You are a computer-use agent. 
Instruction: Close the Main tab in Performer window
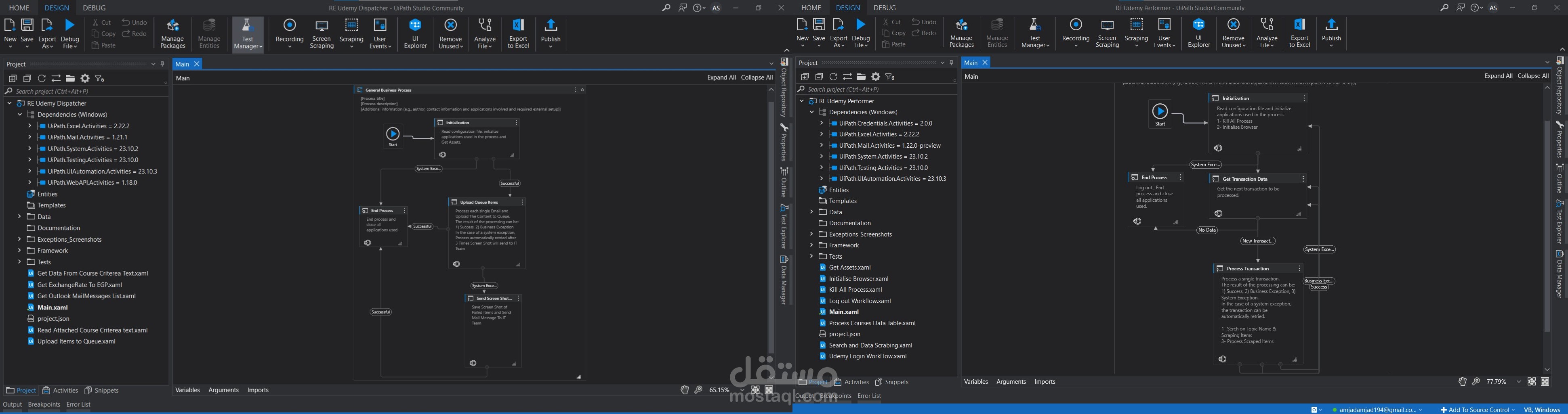pyautogui.click(x=985, y=63)
